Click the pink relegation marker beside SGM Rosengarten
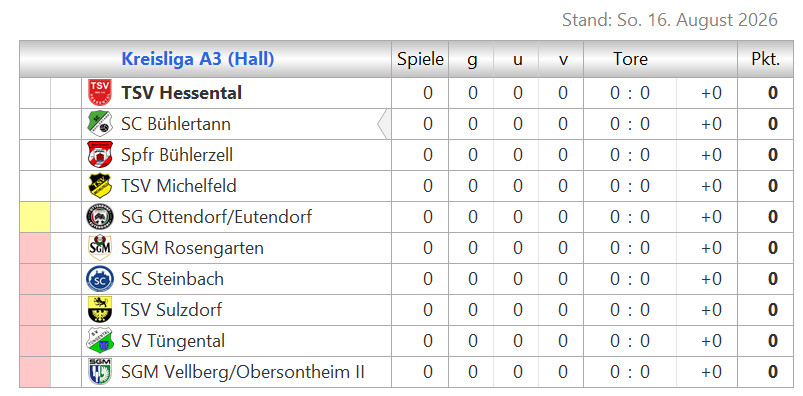This screenshot has height=396, width=803. [35, 248]
